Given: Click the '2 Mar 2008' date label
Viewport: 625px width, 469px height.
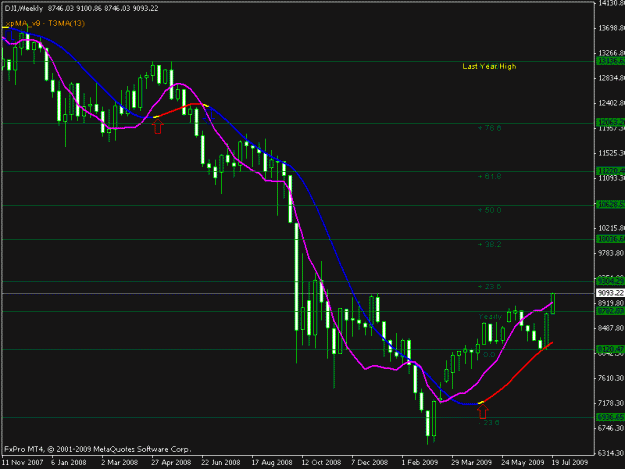Looking at the screenshot, I should pyautogui.click(x=119, y=463).
